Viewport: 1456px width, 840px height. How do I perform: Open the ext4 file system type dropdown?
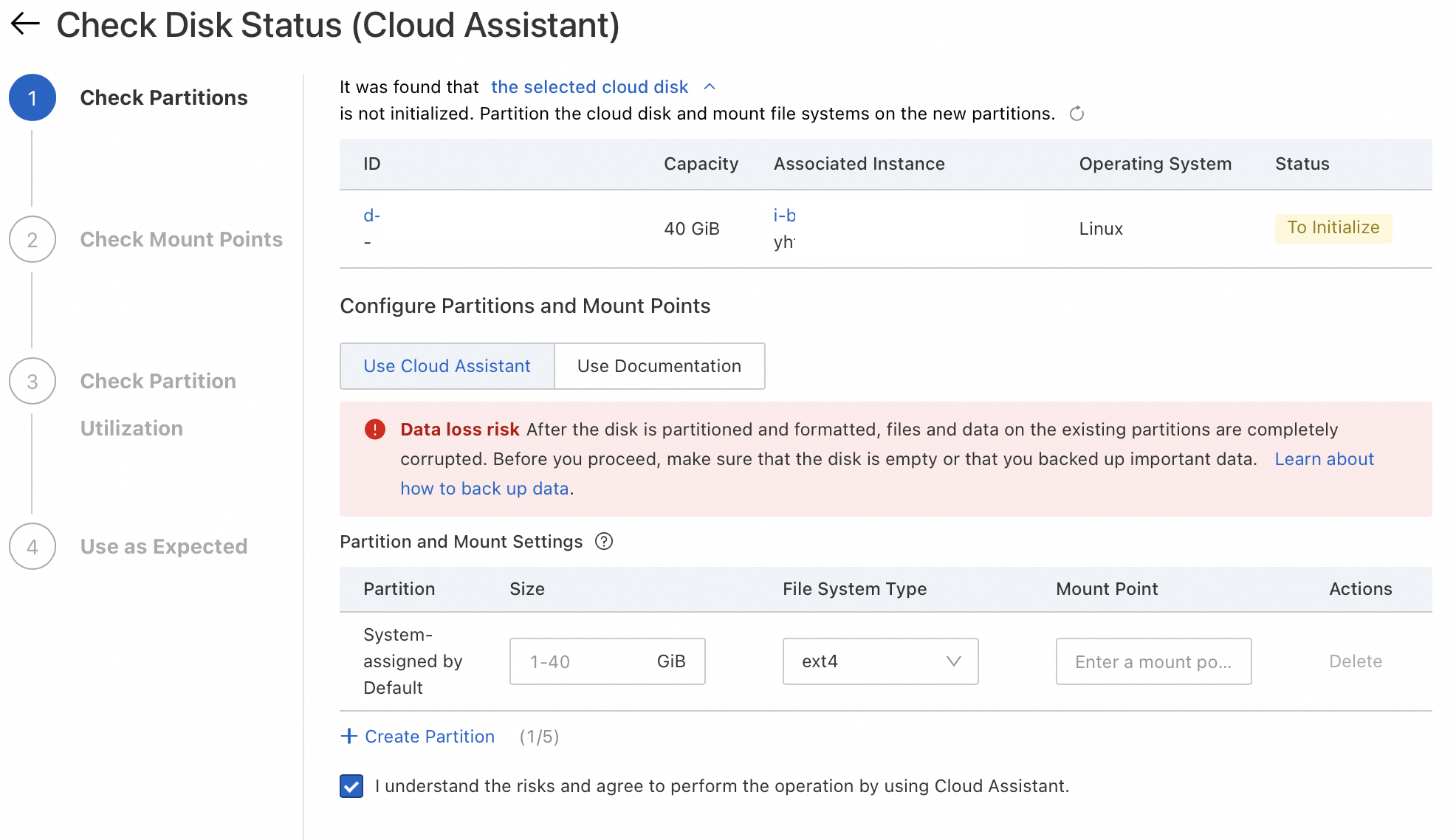(880, 661)
